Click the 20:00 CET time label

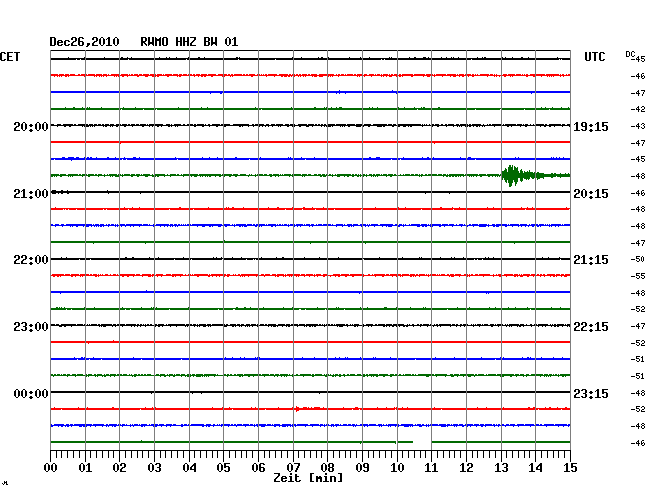tap(31, 127)
